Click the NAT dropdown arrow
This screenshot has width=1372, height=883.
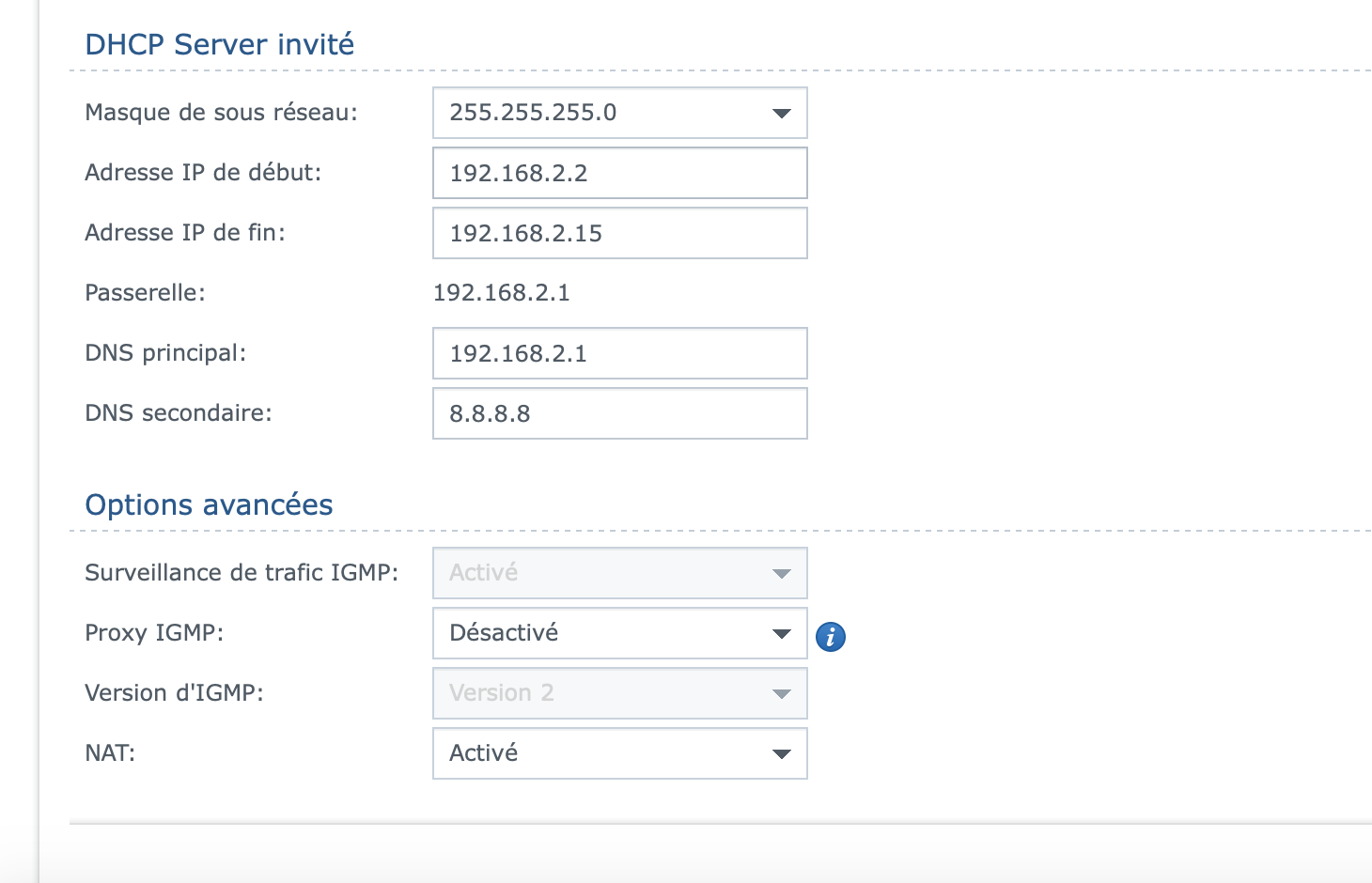coord(781,754)
